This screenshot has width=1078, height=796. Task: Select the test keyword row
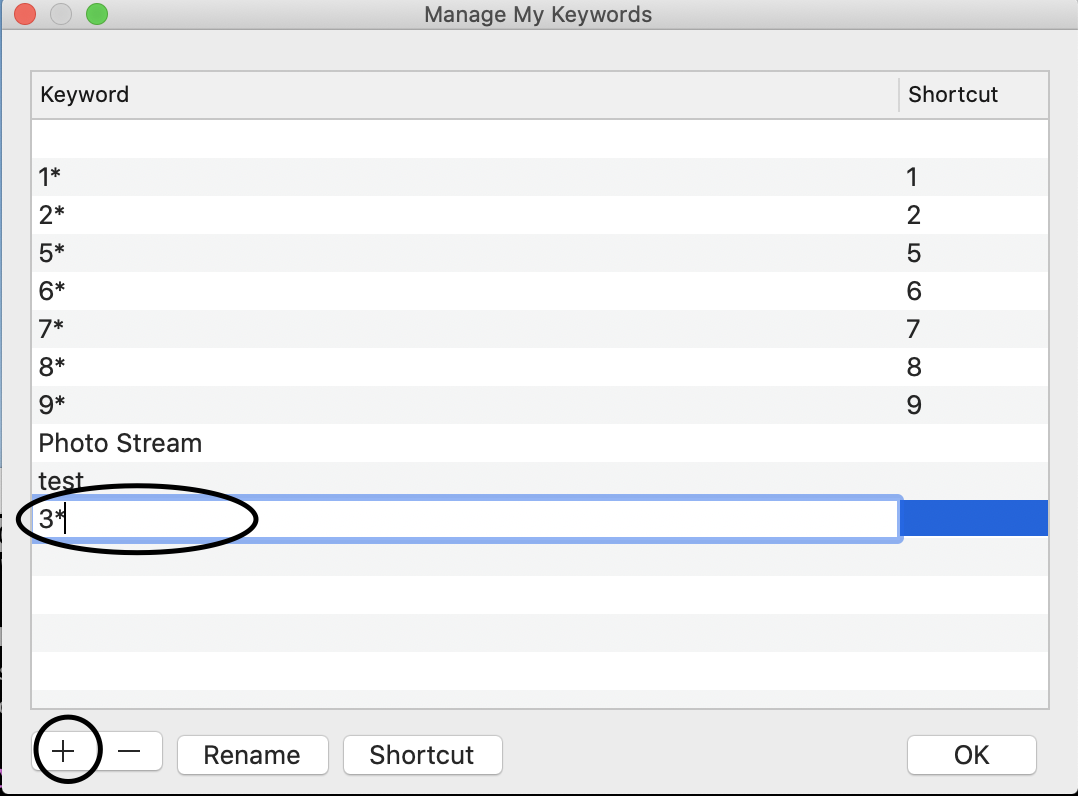540,479
